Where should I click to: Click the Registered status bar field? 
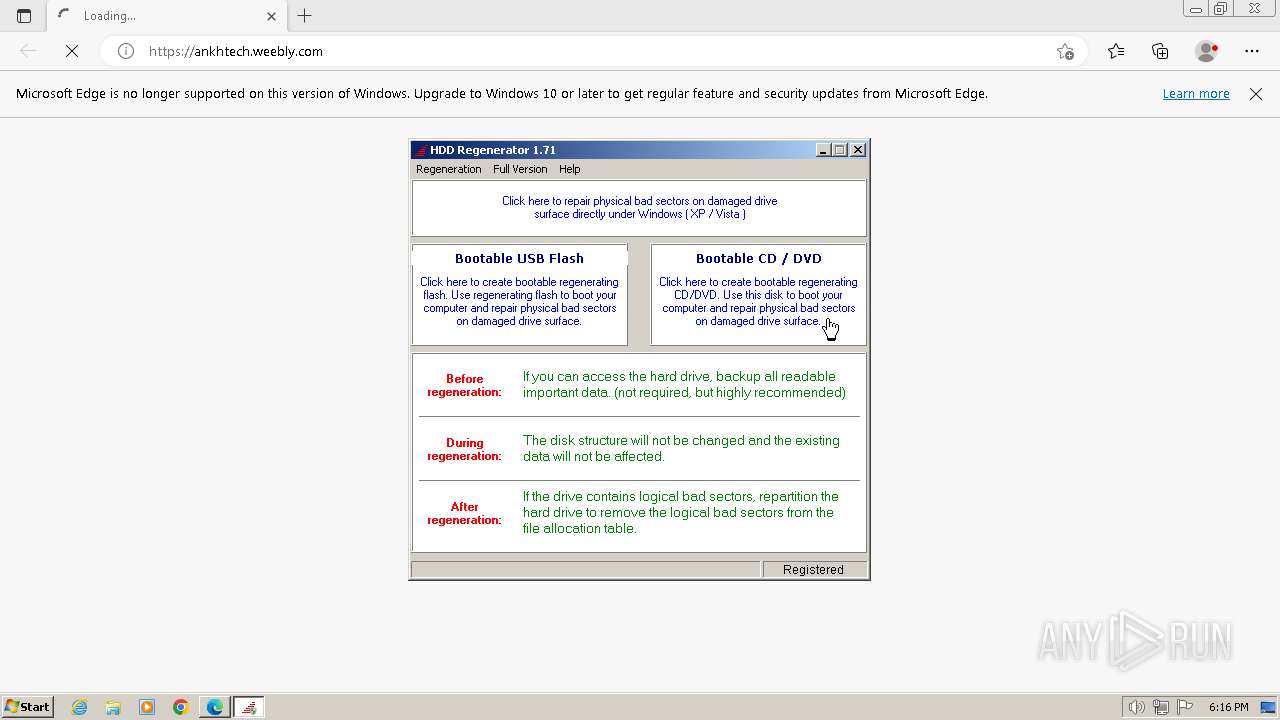(813, 569)
